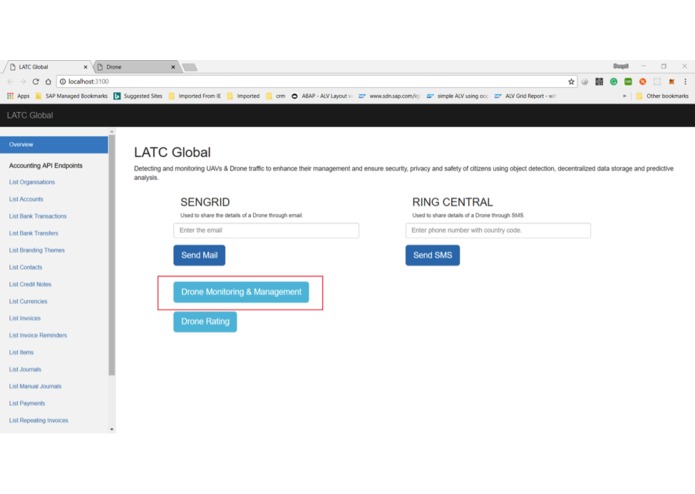Show hidden bookmarks overflow chevron
The width and height of the screenshot is (695, 494).
click(x=625, y=96)
